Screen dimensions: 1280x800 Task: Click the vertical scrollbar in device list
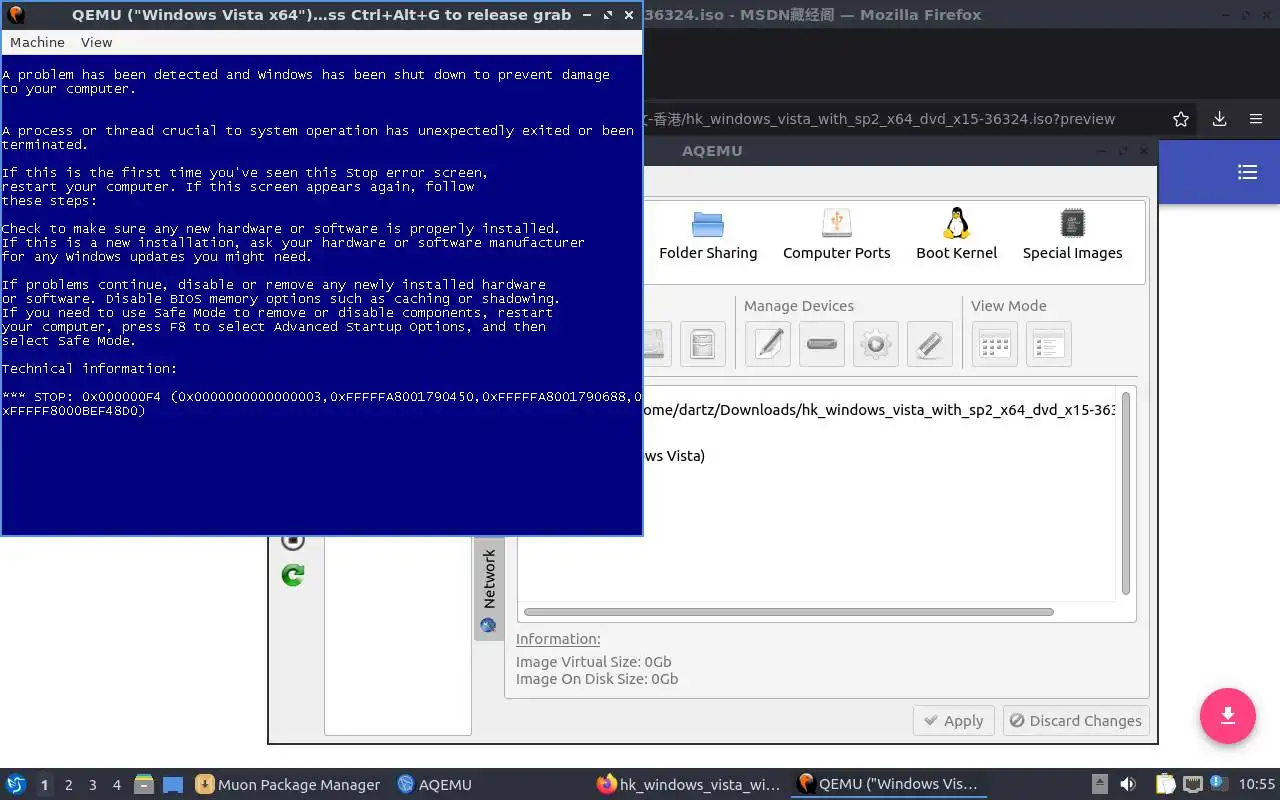pyautogui.click(x=1126, y=494)
